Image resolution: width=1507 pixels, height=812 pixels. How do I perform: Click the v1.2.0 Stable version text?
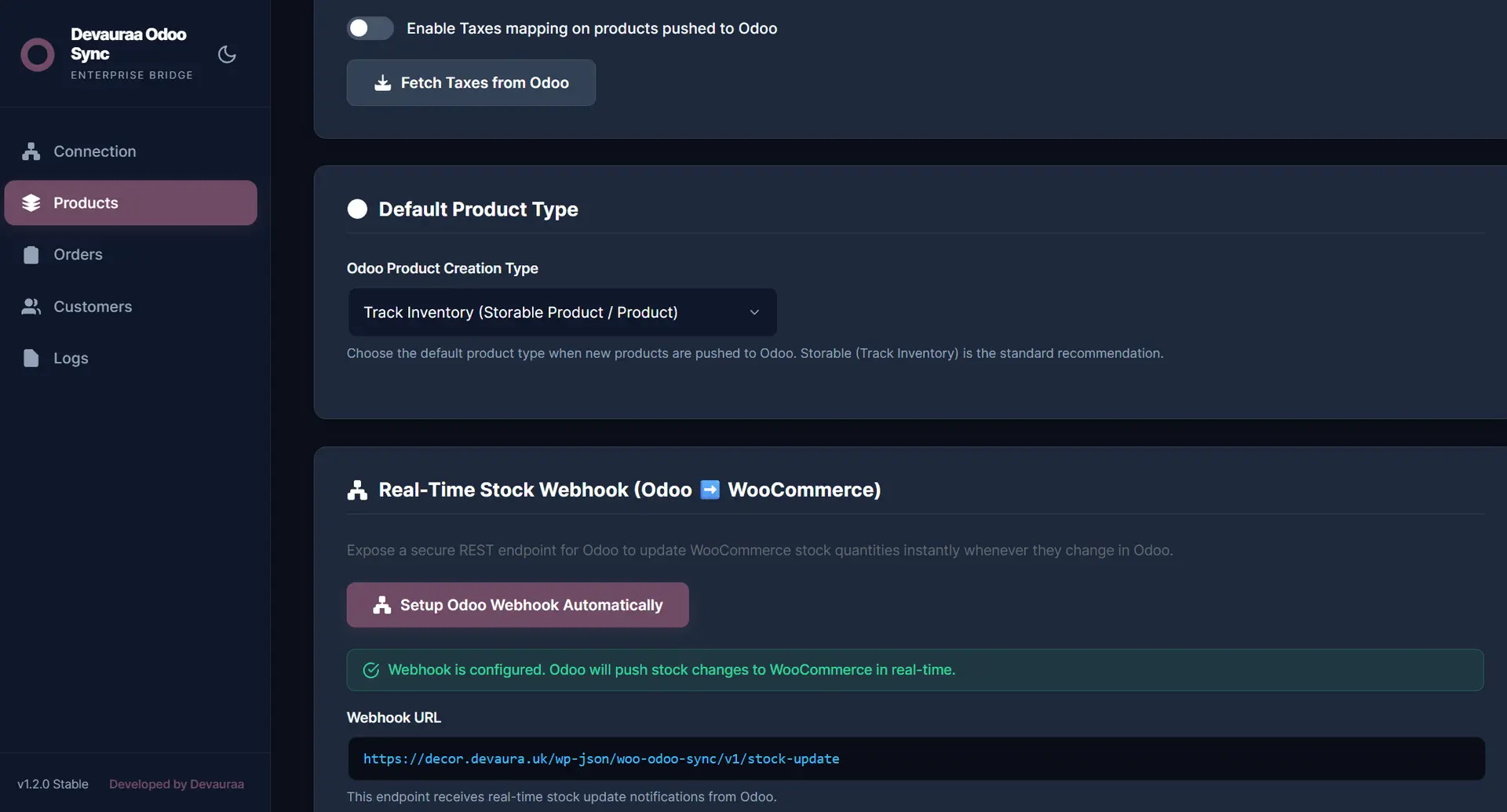[53, 784]
